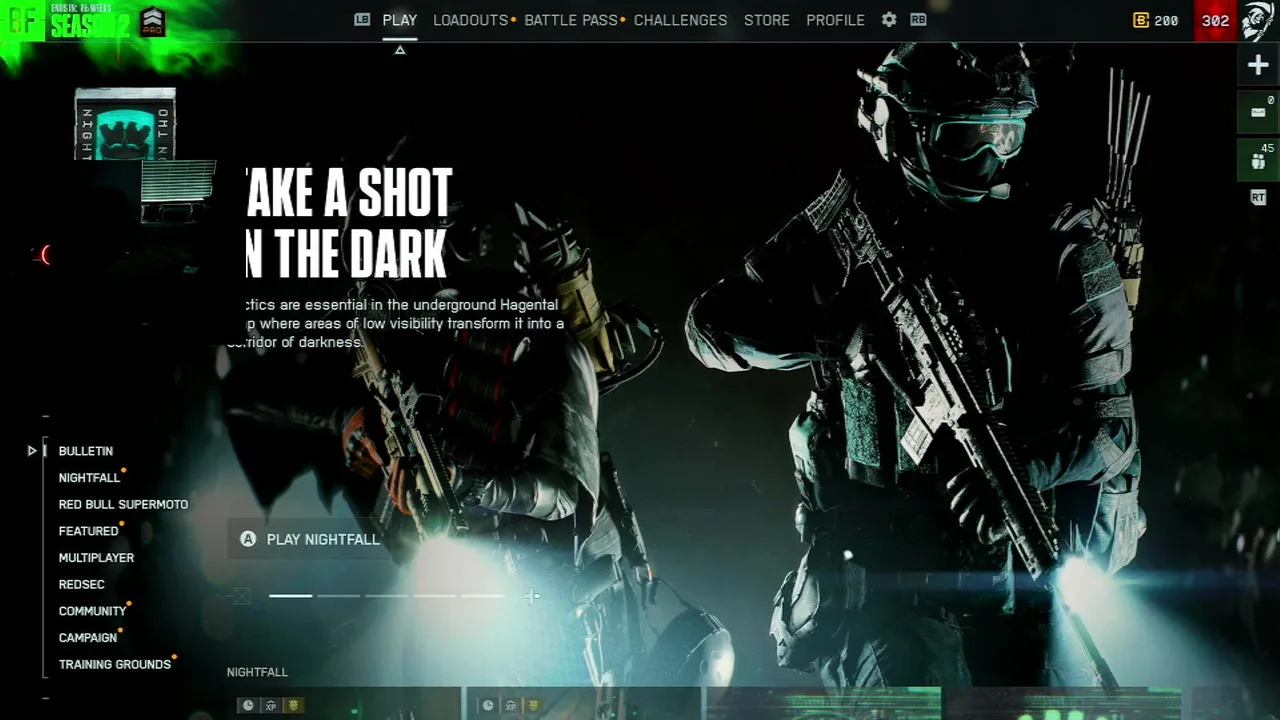Click the XP icon on the first Nightfall card
The height and width of the screenshot is (720, 1280).
271,706
